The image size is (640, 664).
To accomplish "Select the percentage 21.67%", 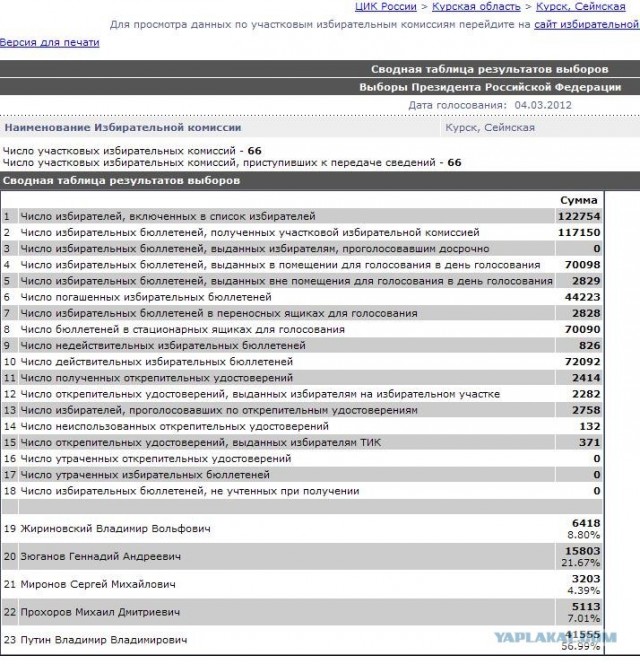I will [581, 563].
